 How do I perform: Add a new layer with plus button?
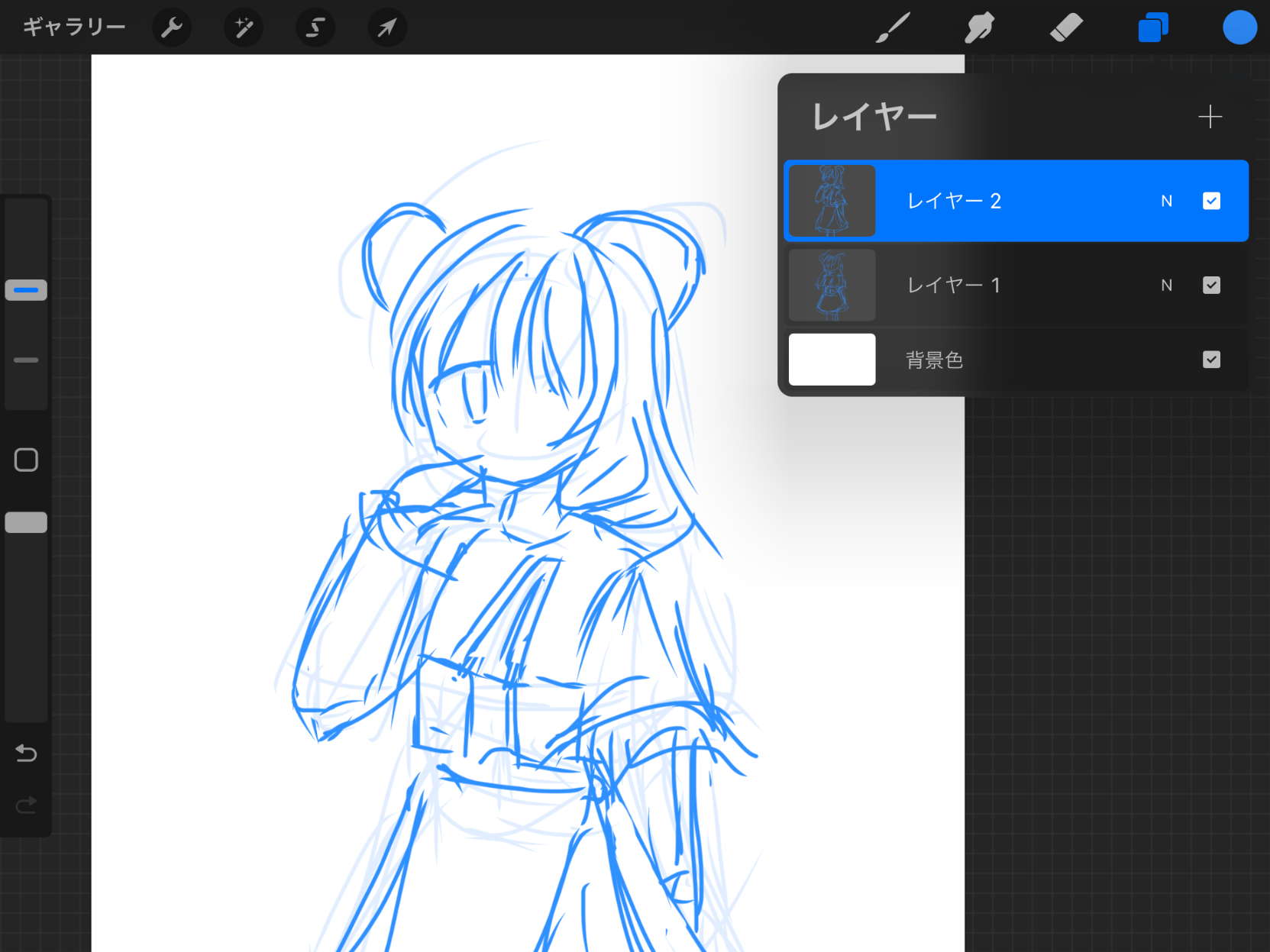1210,117
